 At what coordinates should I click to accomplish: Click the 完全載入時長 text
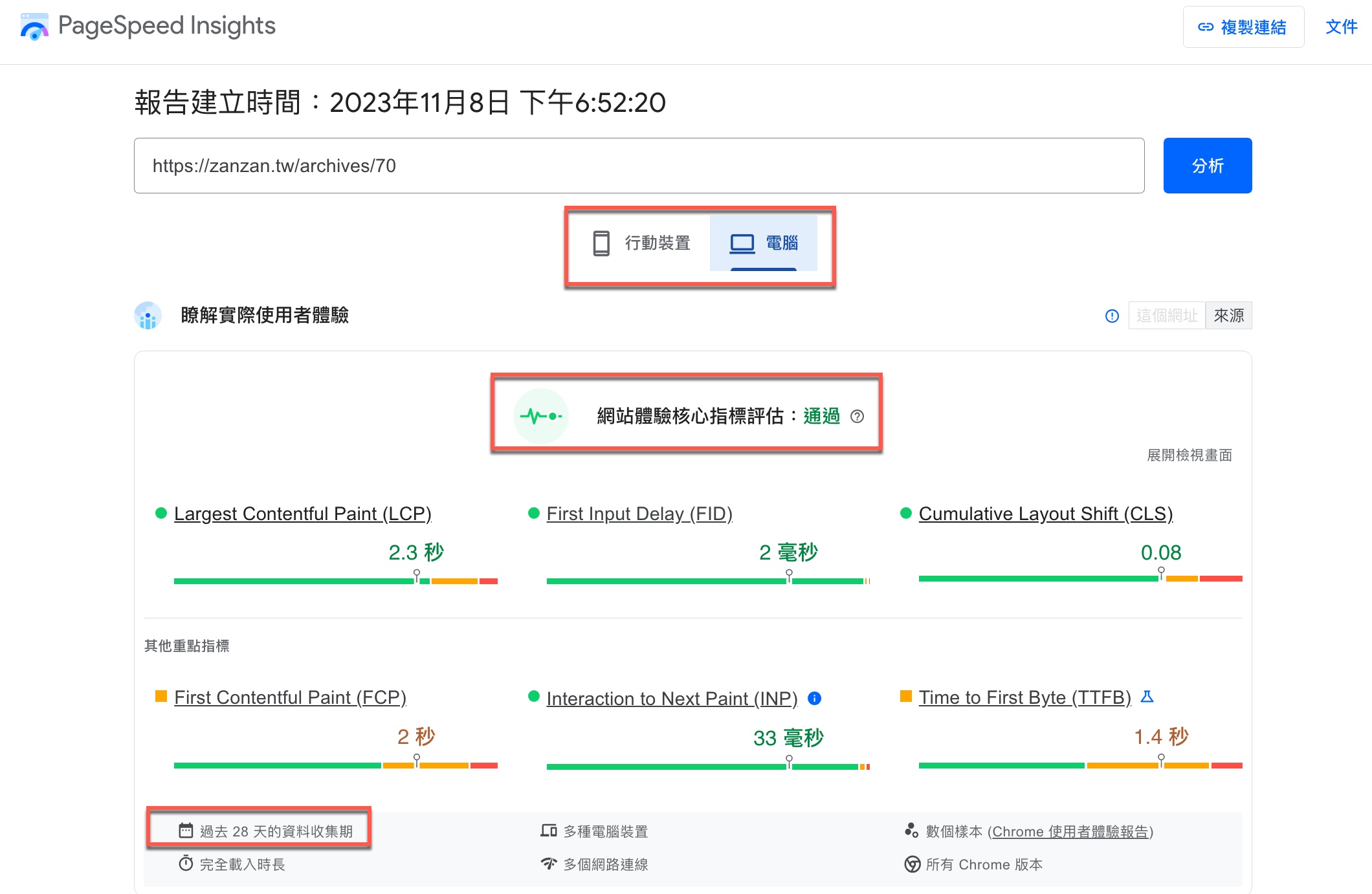242,864
